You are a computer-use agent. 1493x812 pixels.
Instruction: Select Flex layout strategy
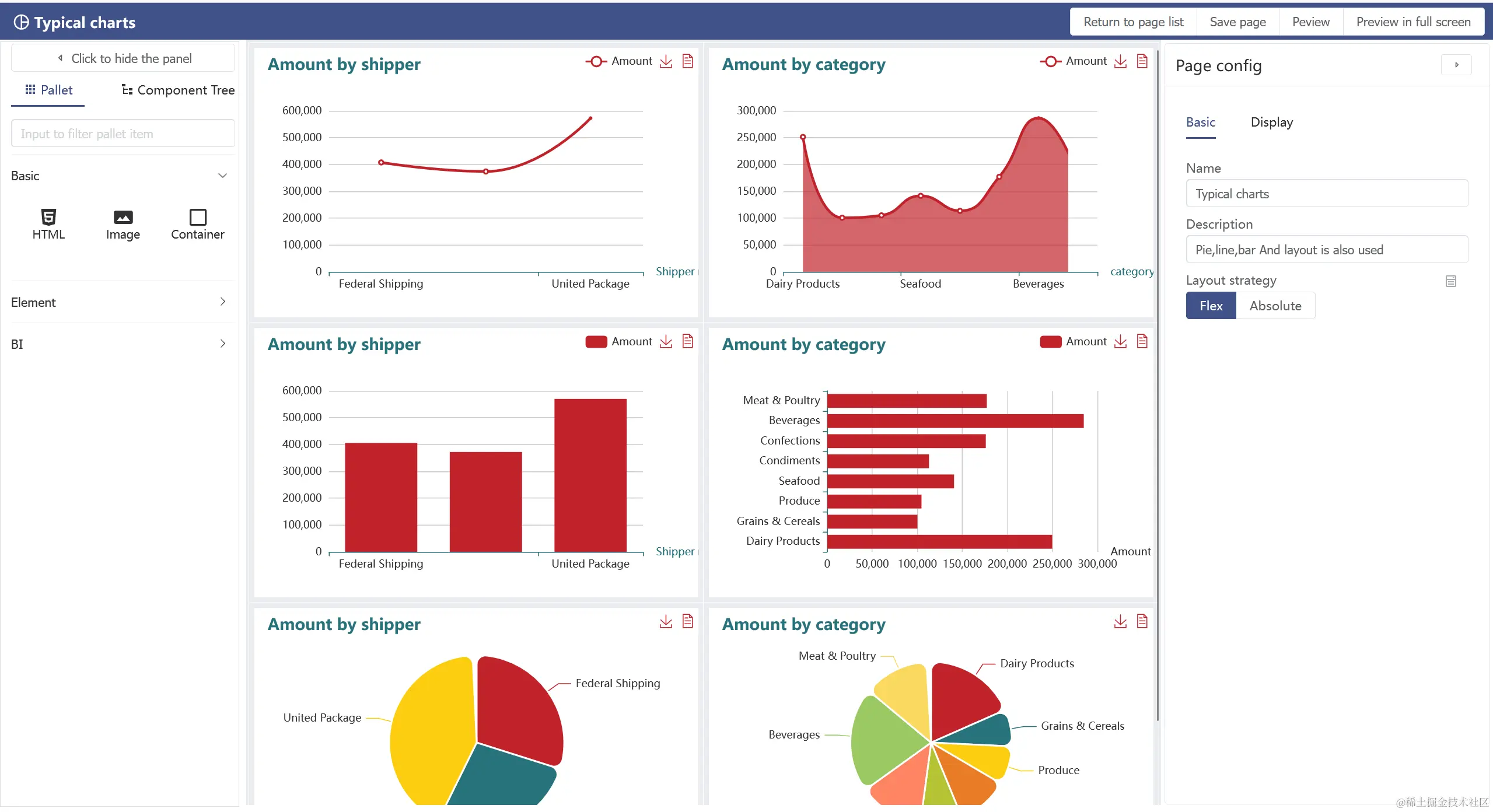[x=1211, y=306]
